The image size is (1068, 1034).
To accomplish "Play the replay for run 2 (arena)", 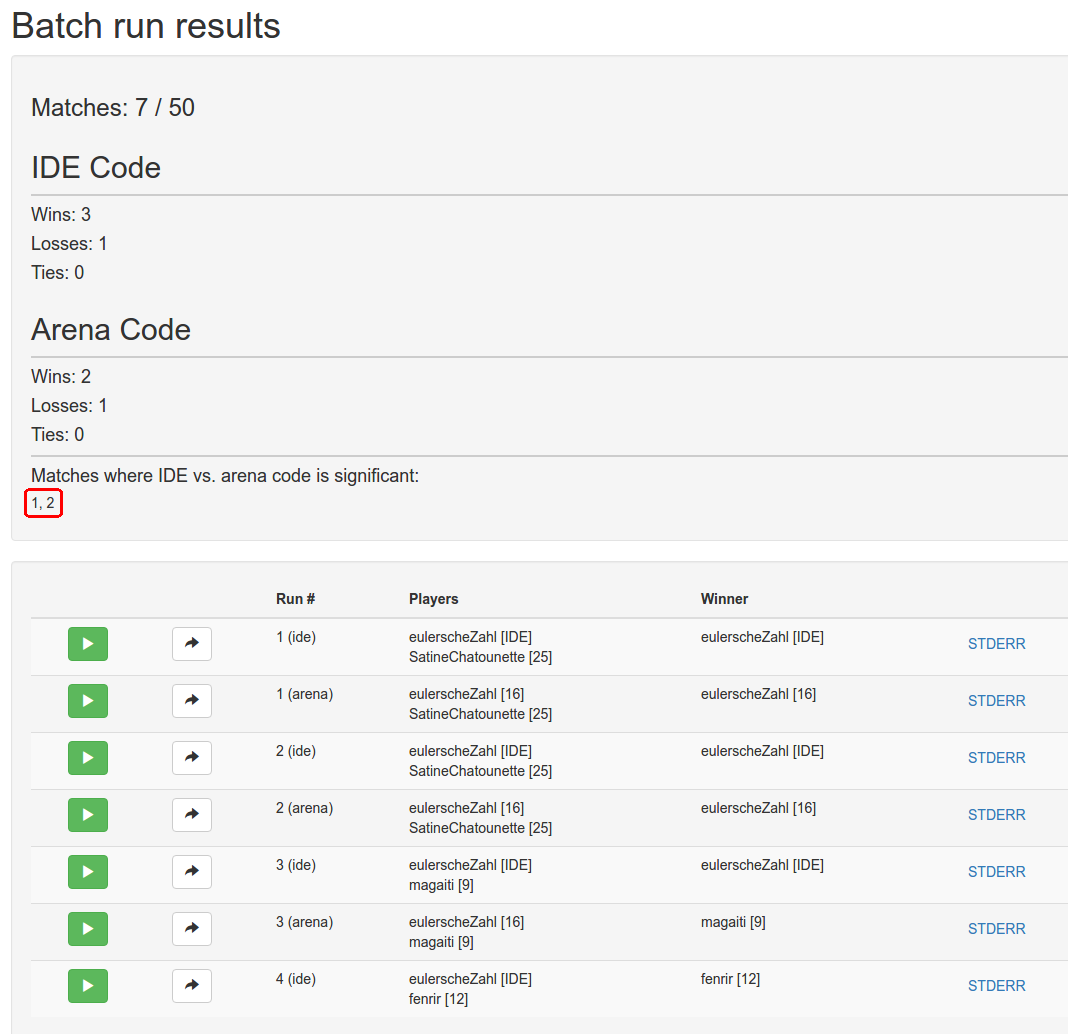I will click(88, 815).
